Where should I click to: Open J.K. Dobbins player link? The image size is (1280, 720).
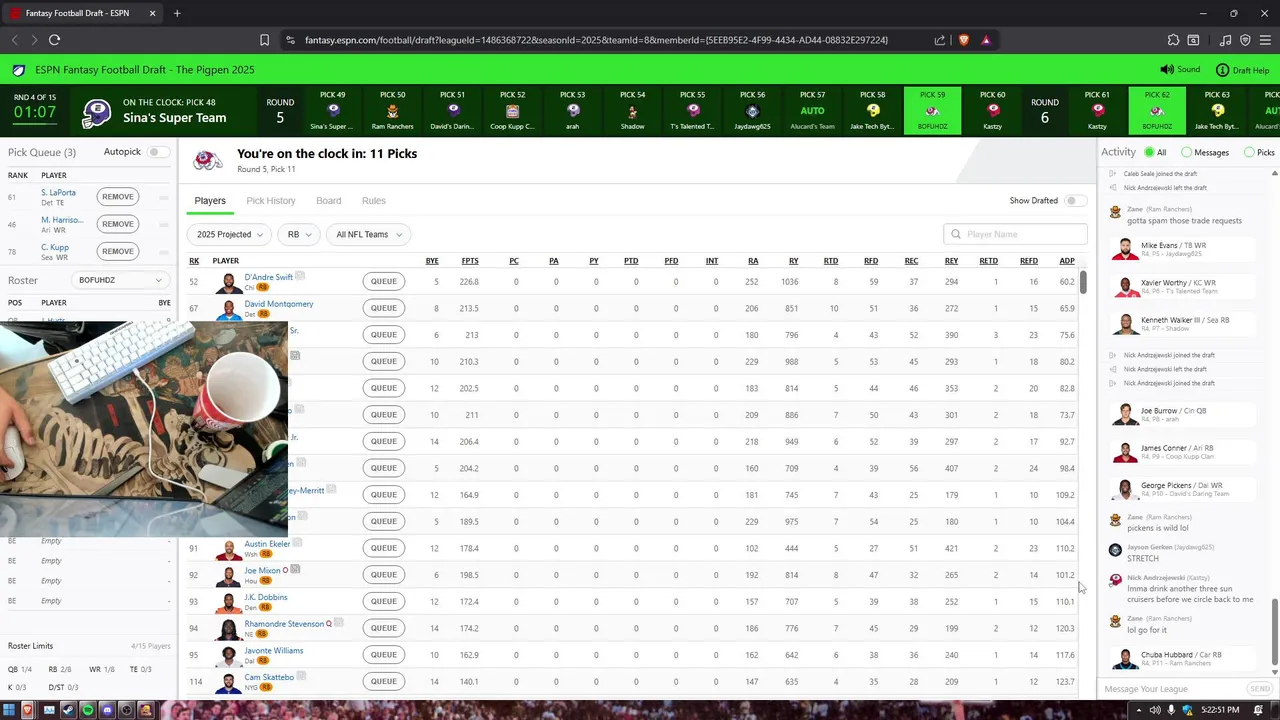[266, 597]
